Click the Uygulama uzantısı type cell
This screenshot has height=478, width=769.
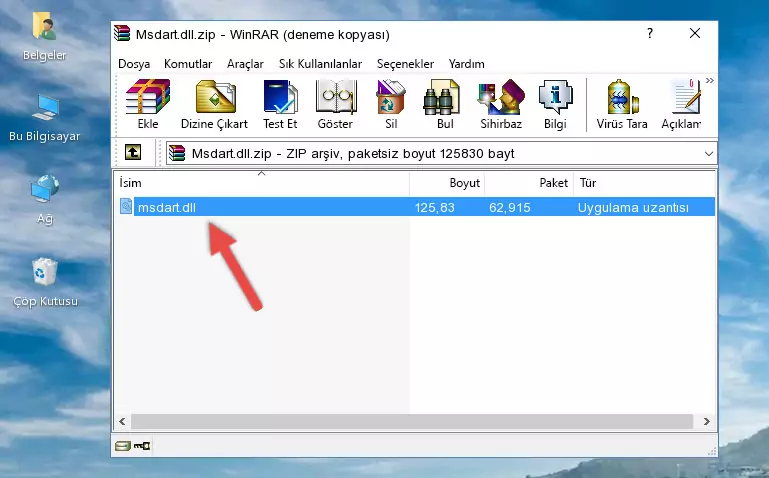click(x=633, y=208)
